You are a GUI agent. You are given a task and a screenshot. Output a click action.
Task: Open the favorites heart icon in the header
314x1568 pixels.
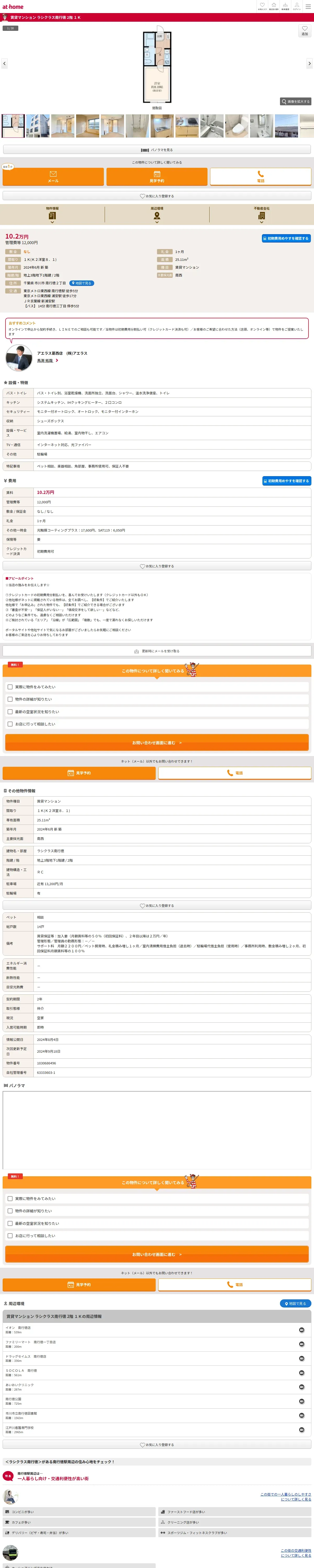[262, 6]
